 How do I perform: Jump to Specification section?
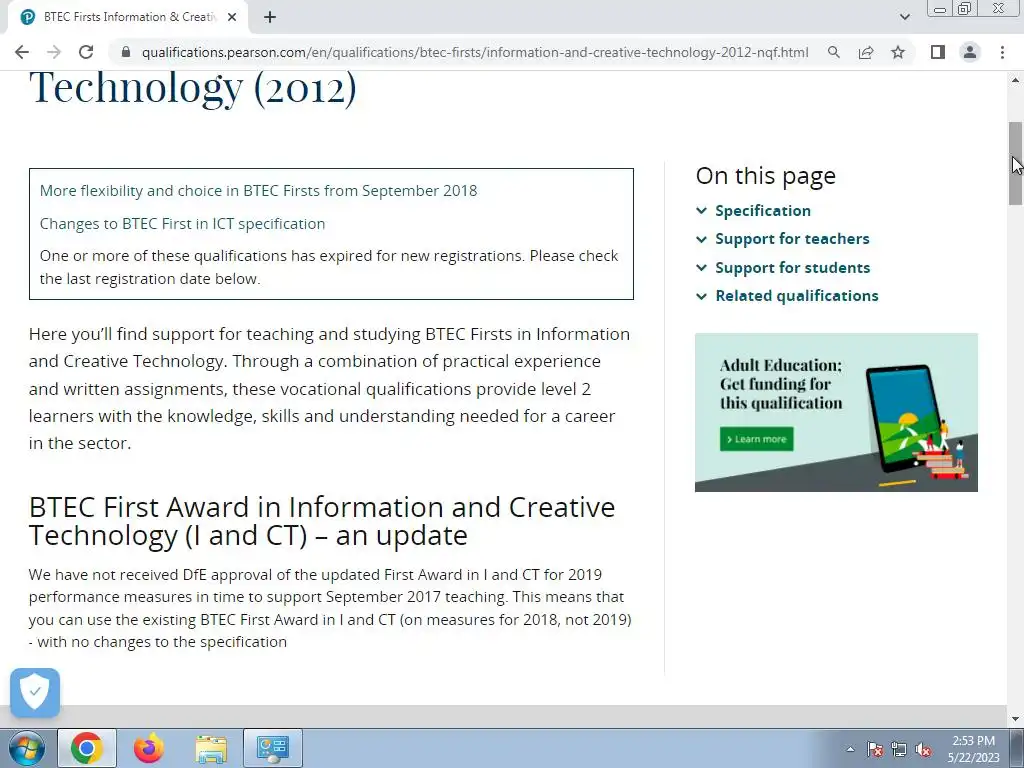[763, 211]
